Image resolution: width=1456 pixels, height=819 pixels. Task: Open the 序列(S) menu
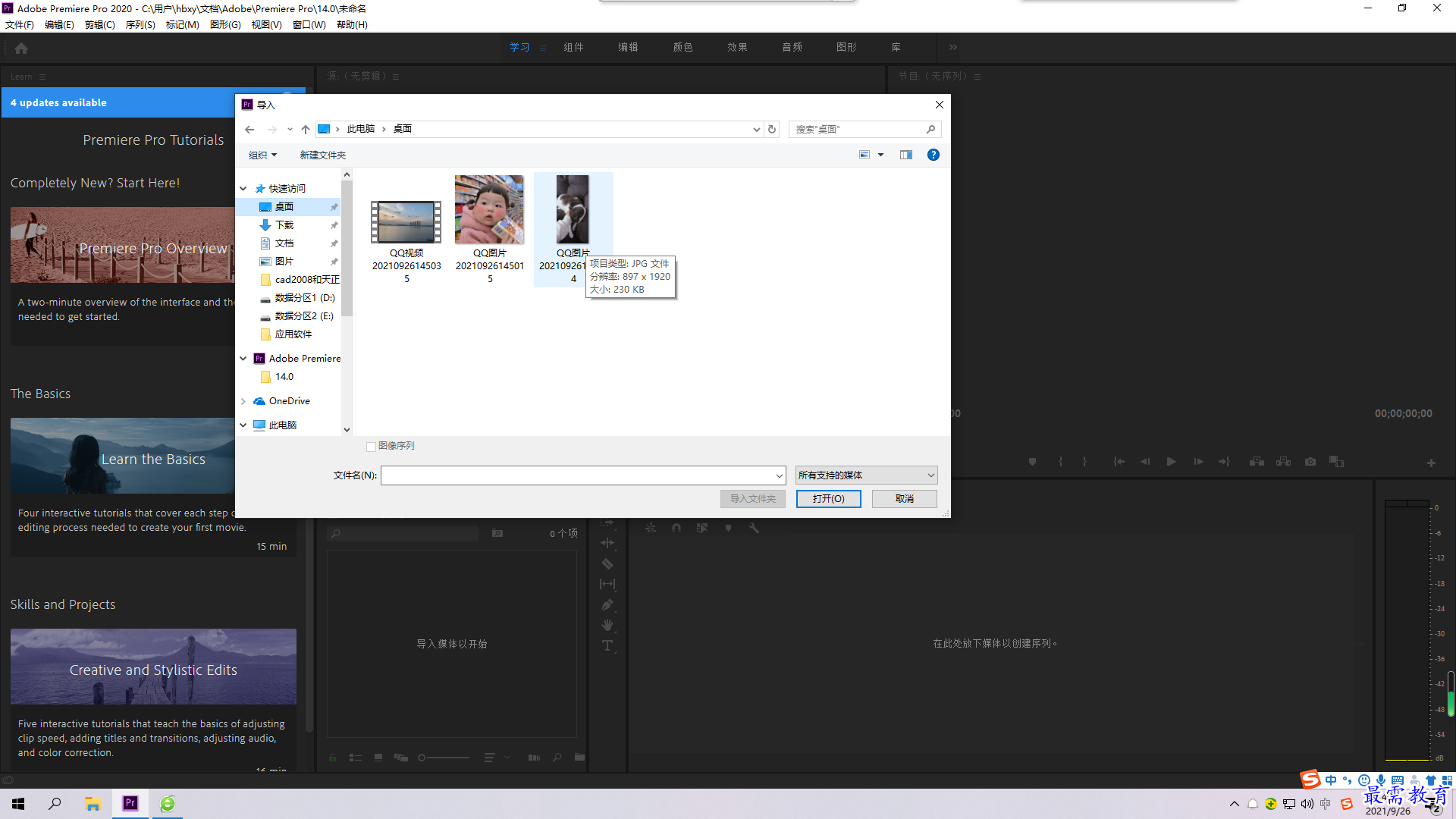coord(140,25)
